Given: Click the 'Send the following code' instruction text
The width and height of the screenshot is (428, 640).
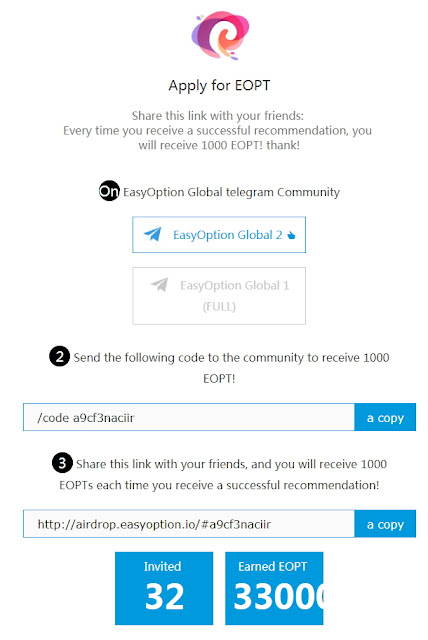Looking at the screenshot, I should pyautogui.click(x=231, y=368).
